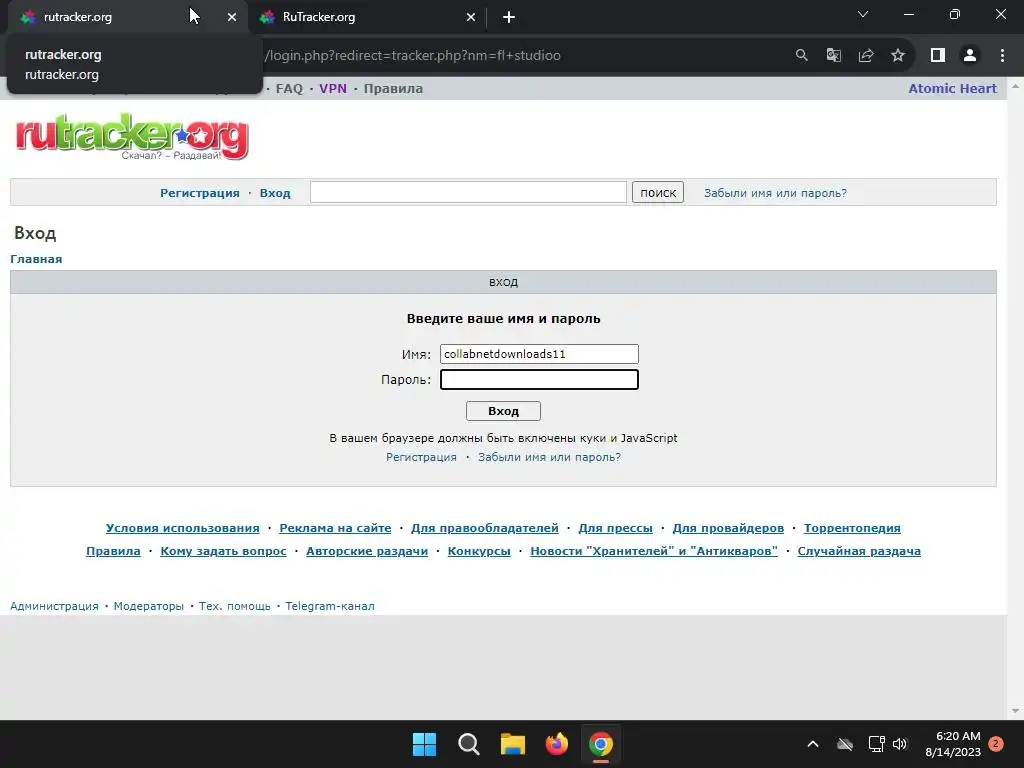This screenshot has height=768, width=1024.
Task: Open Правила in the top menu
Action: [393, 89]
